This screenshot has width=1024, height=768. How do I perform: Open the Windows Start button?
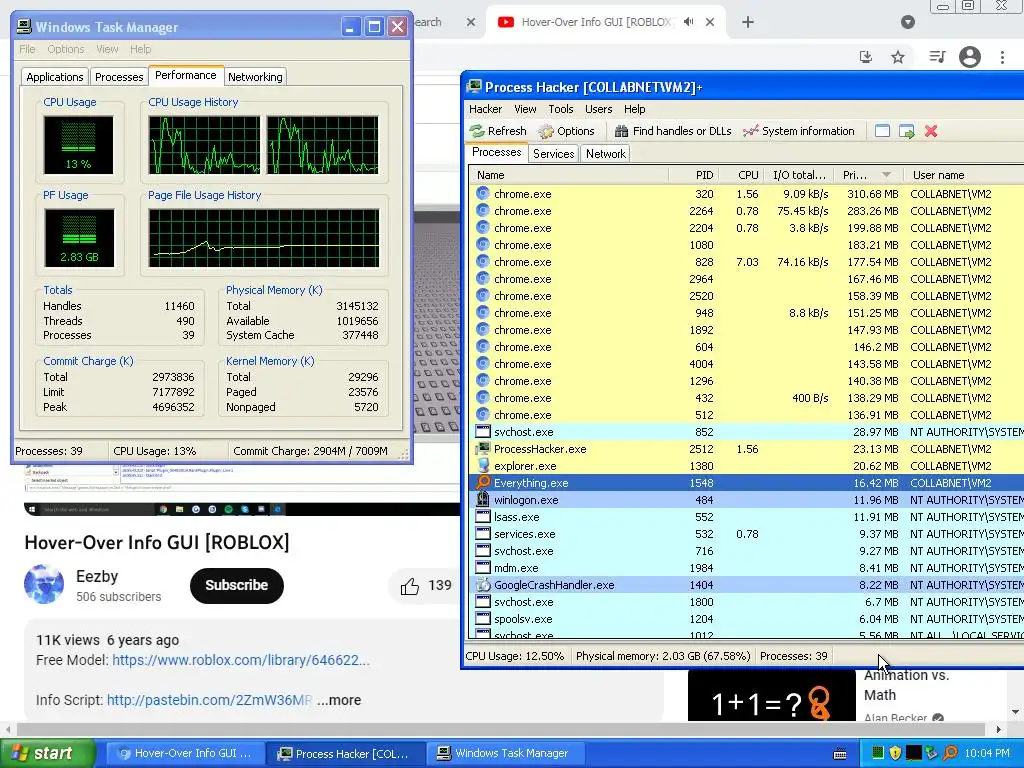(47, 753)
